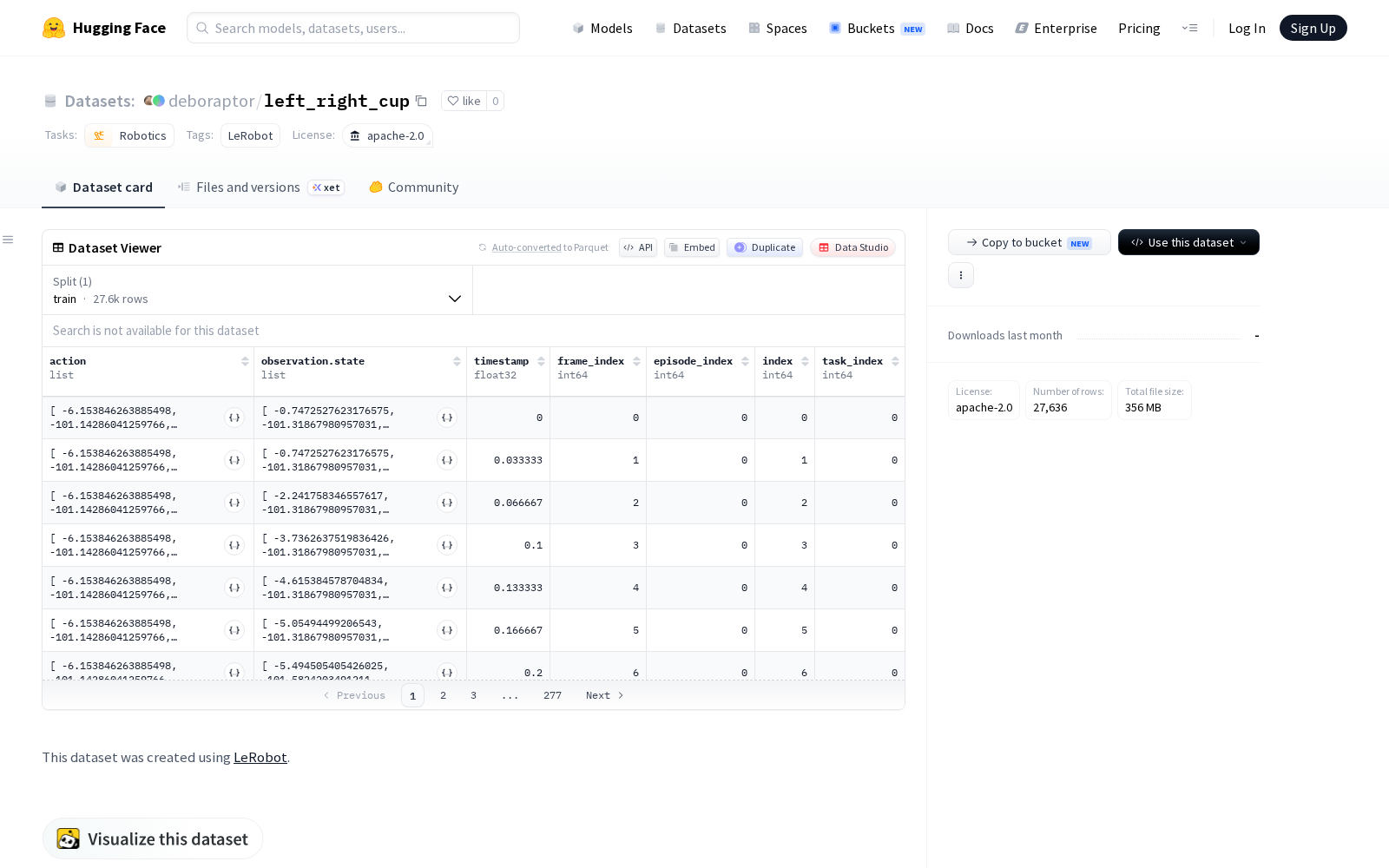Like the left_right_cup dataset

(x=464, y=101)
